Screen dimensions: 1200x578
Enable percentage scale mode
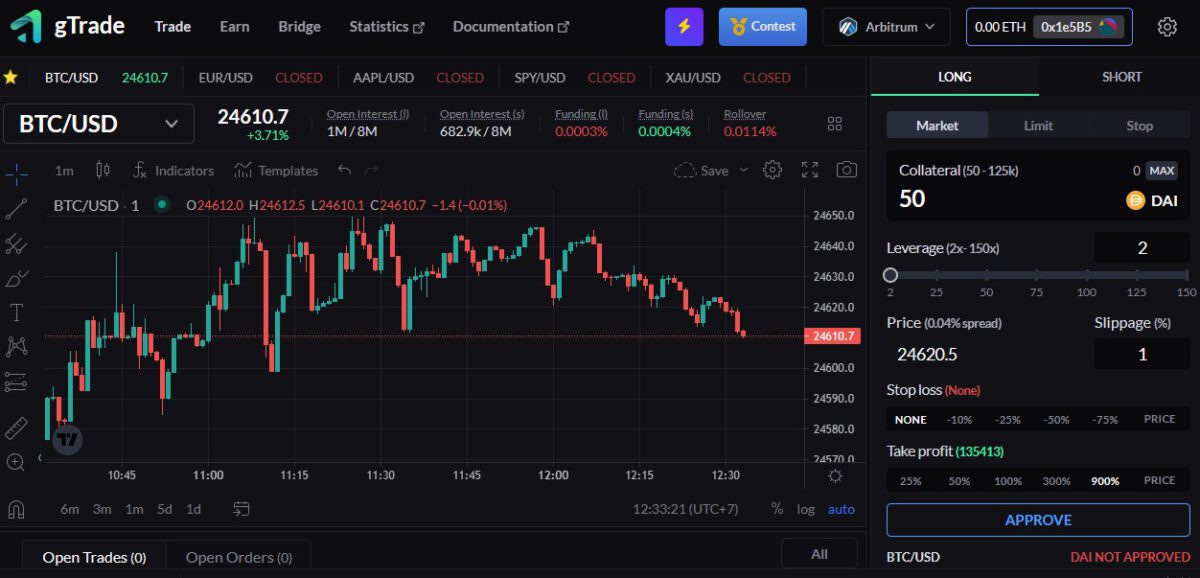click(776, 509)
